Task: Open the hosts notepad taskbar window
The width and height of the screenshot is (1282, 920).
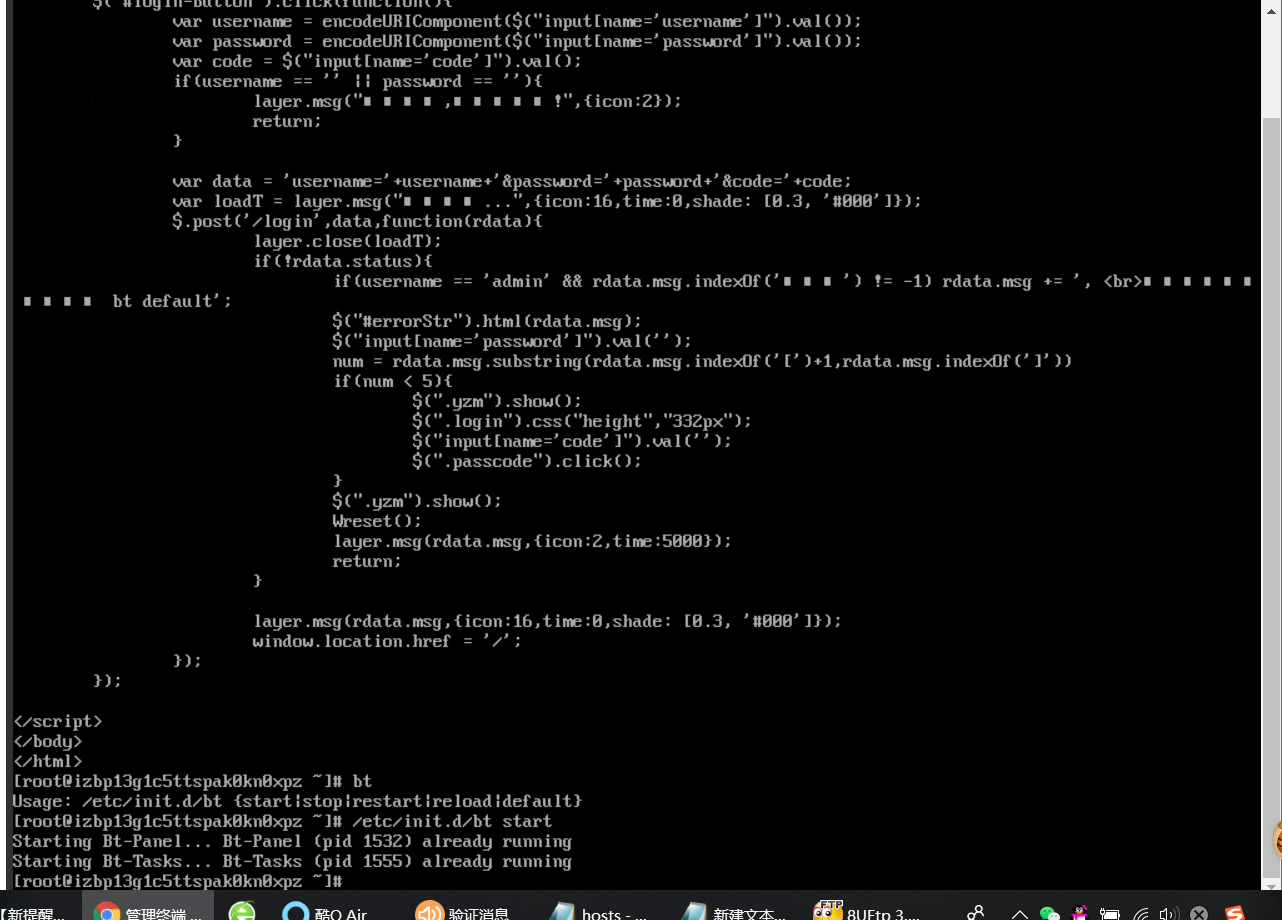Action: 600,911
